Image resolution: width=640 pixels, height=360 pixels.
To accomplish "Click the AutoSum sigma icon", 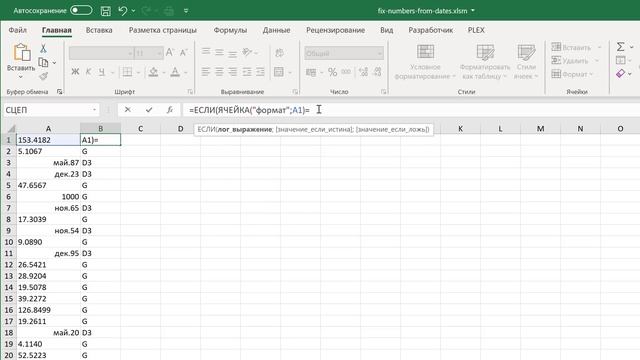I will [x=620, y=47].
